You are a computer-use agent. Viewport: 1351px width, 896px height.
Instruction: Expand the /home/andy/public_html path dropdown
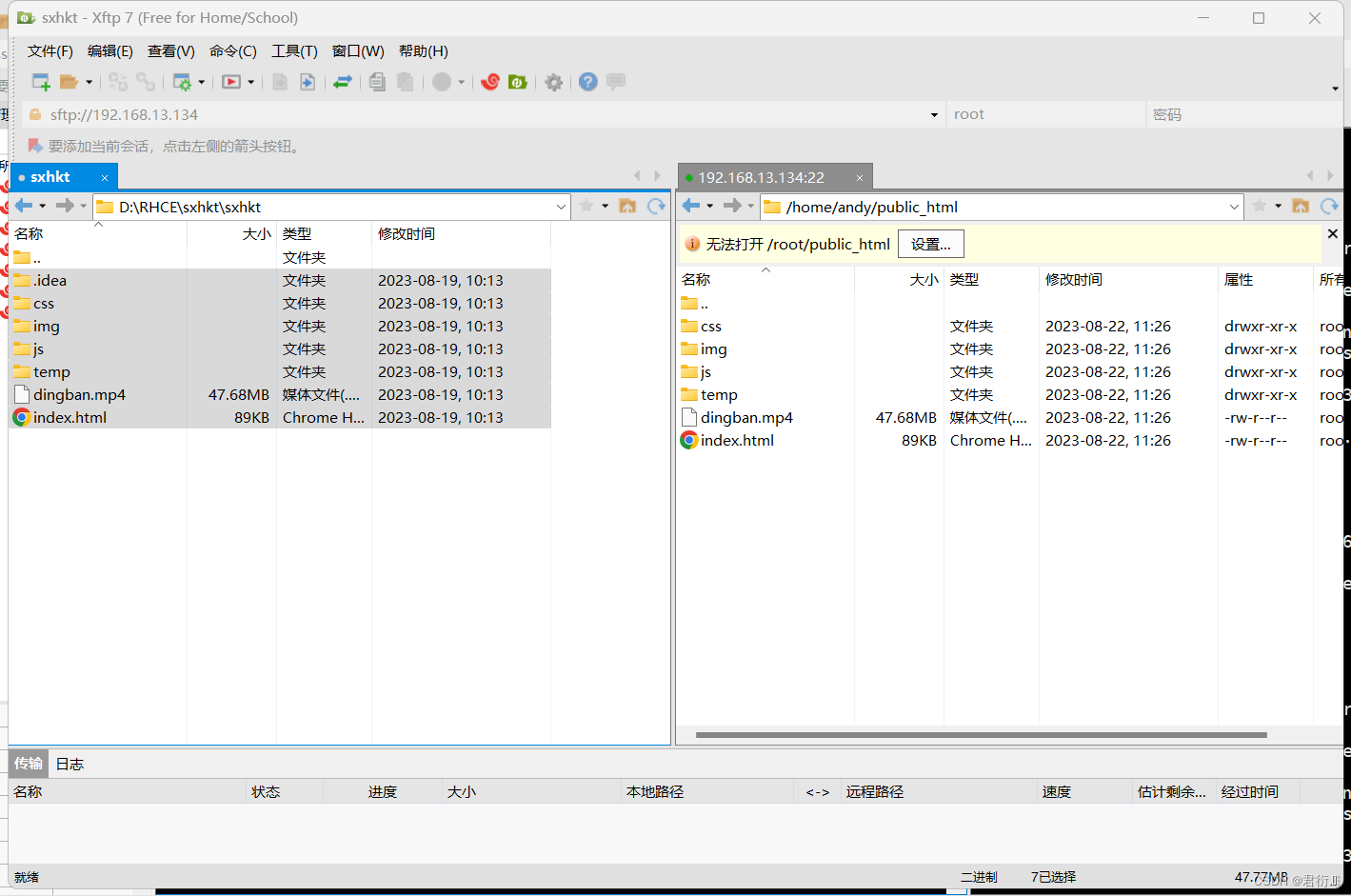tap(1234, 207)
